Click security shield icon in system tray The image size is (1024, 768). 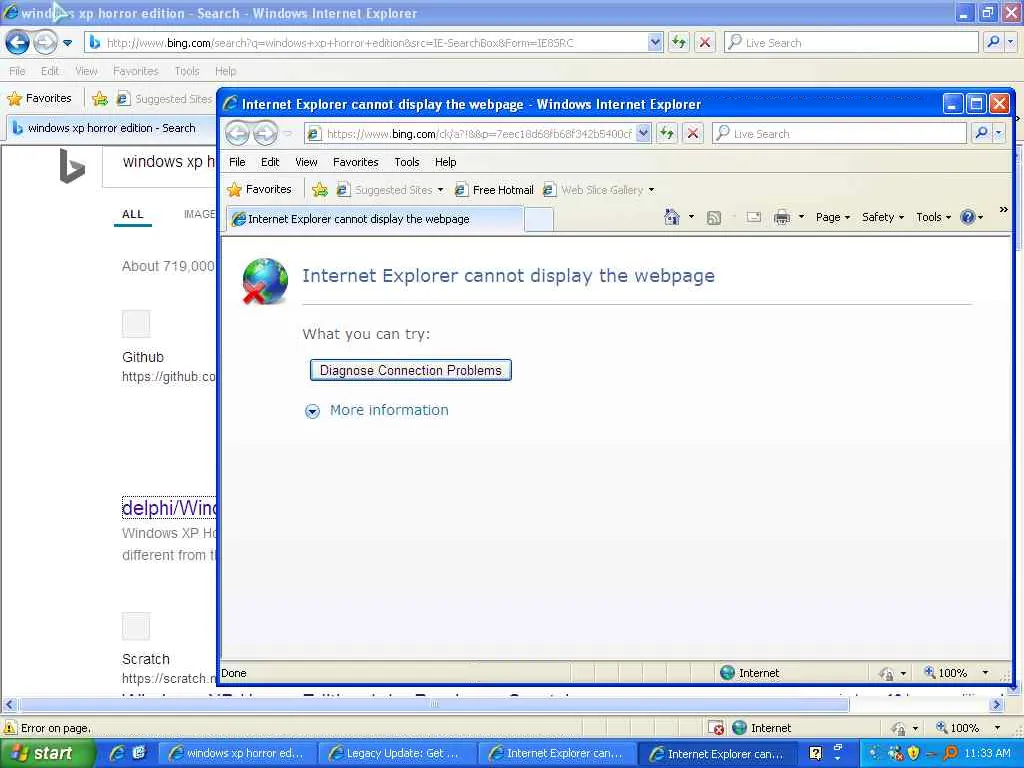coord(913,753)
